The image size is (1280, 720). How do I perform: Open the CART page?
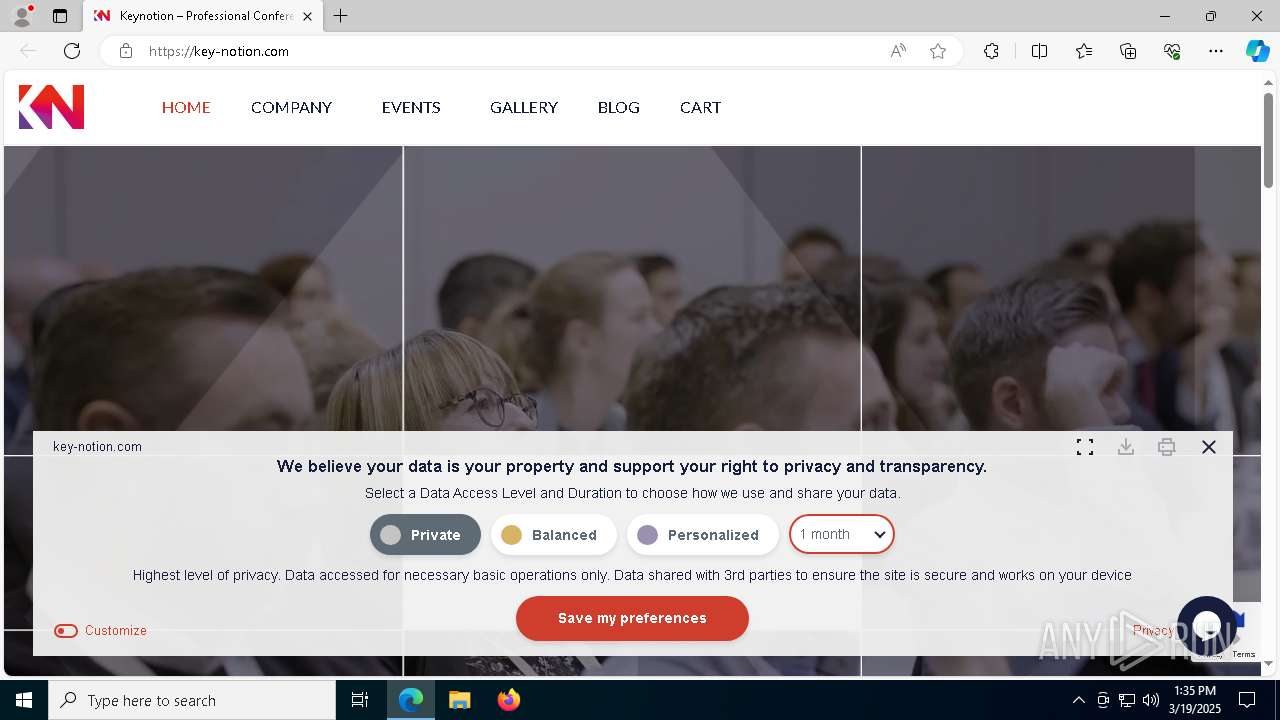[700, 107]
